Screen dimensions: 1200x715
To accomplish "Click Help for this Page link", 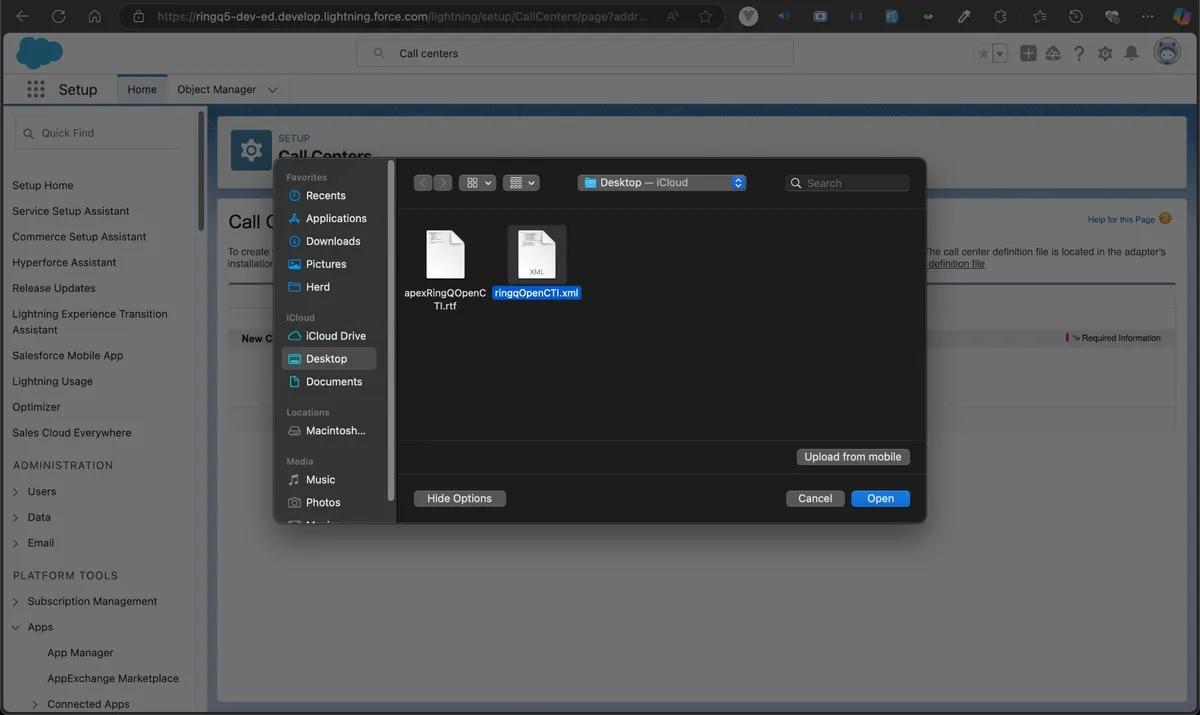I will pyautogui.click(x=1121, y=220).
